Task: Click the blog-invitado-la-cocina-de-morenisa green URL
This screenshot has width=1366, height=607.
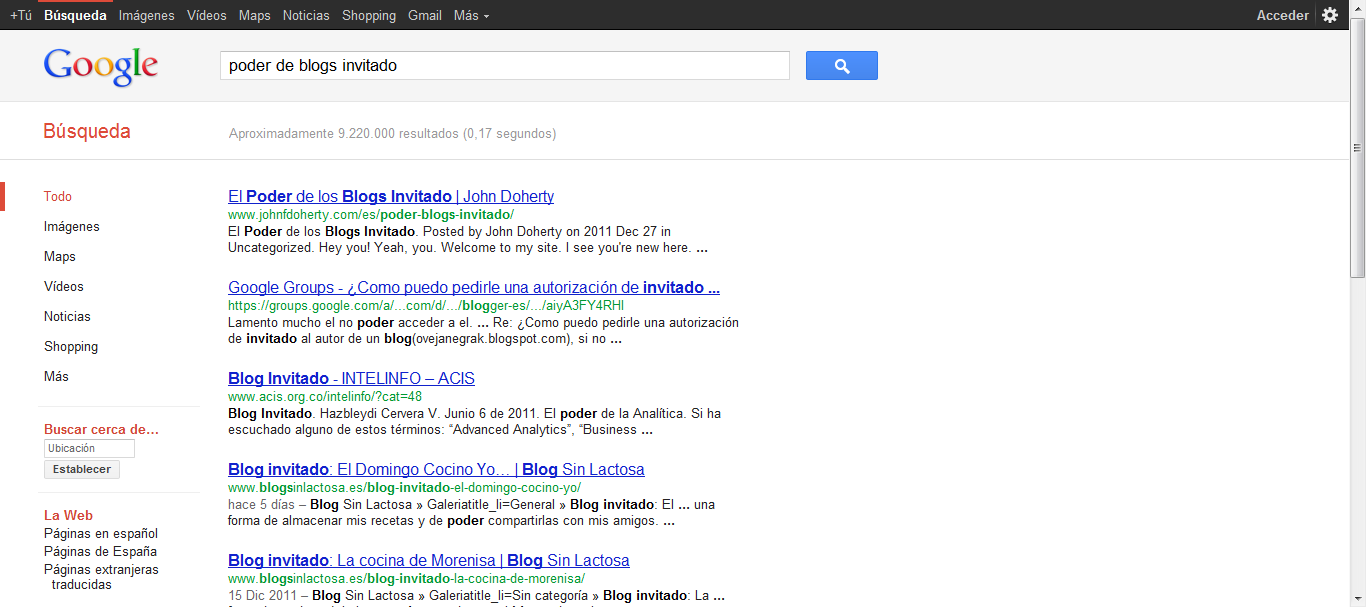Action: pyautogui.click(x=406, y=579)
